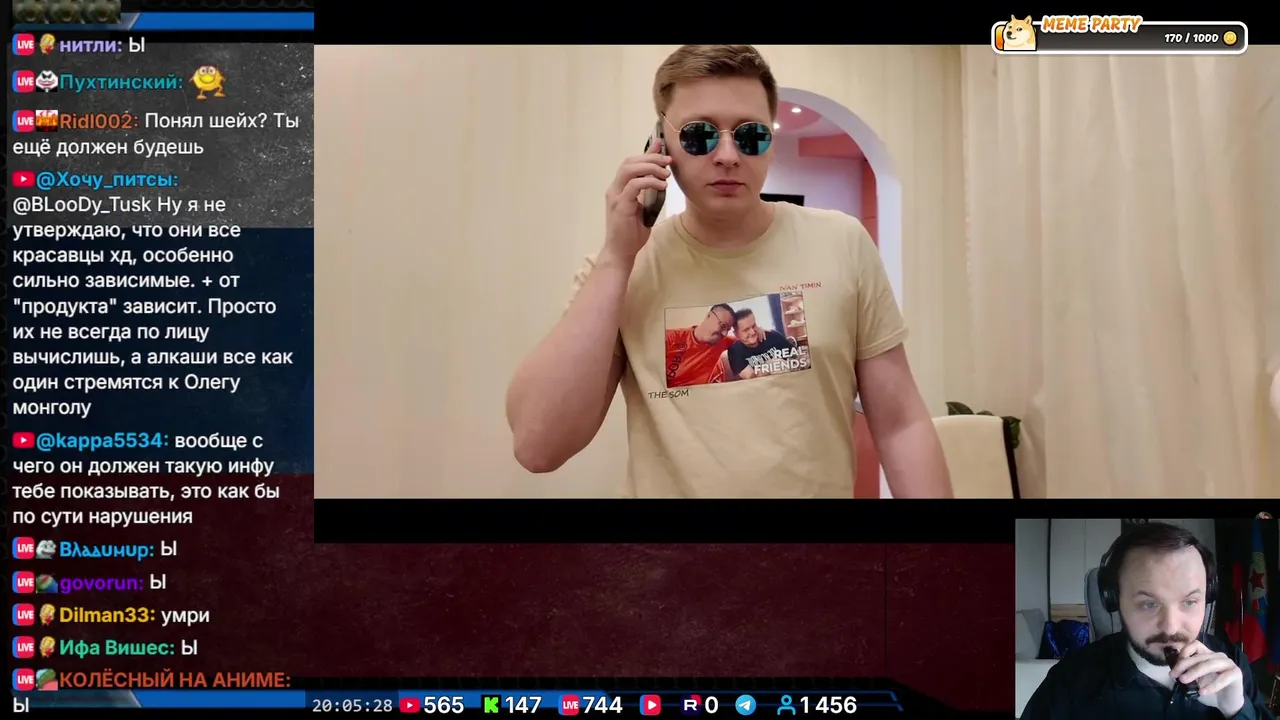Click the LIVE badge on нитли's message
1280x720 pixels.
point(24,45)
